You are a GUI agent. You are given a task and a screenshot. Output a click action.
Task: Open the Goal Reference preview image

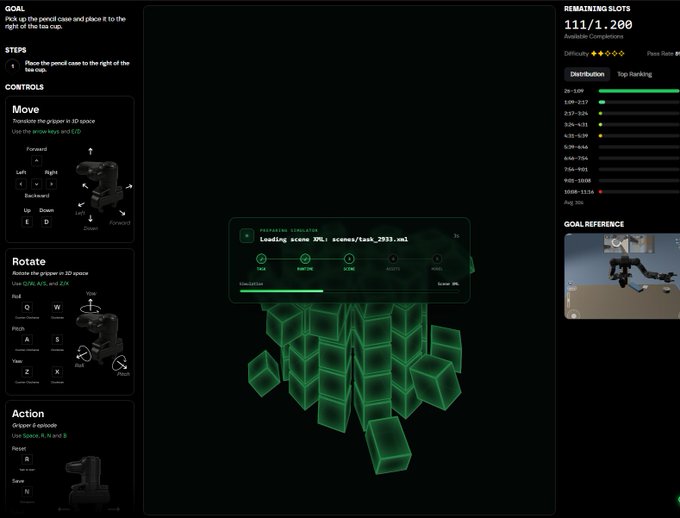tap(622, 276)
